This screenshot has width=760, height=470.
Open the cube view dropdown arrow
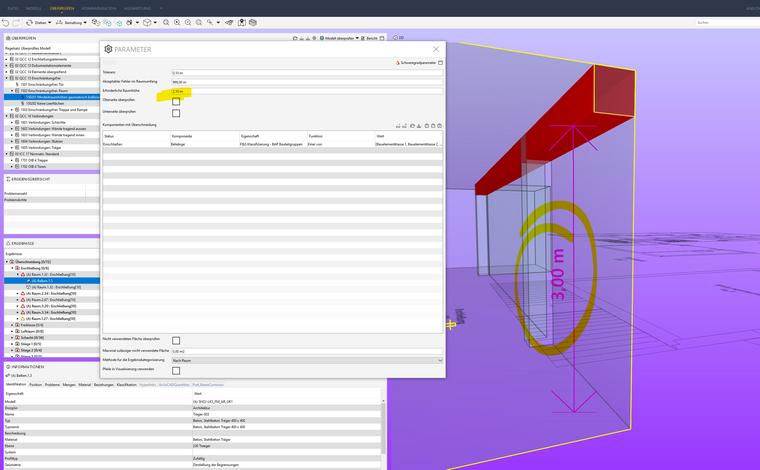tap(155, 23)
